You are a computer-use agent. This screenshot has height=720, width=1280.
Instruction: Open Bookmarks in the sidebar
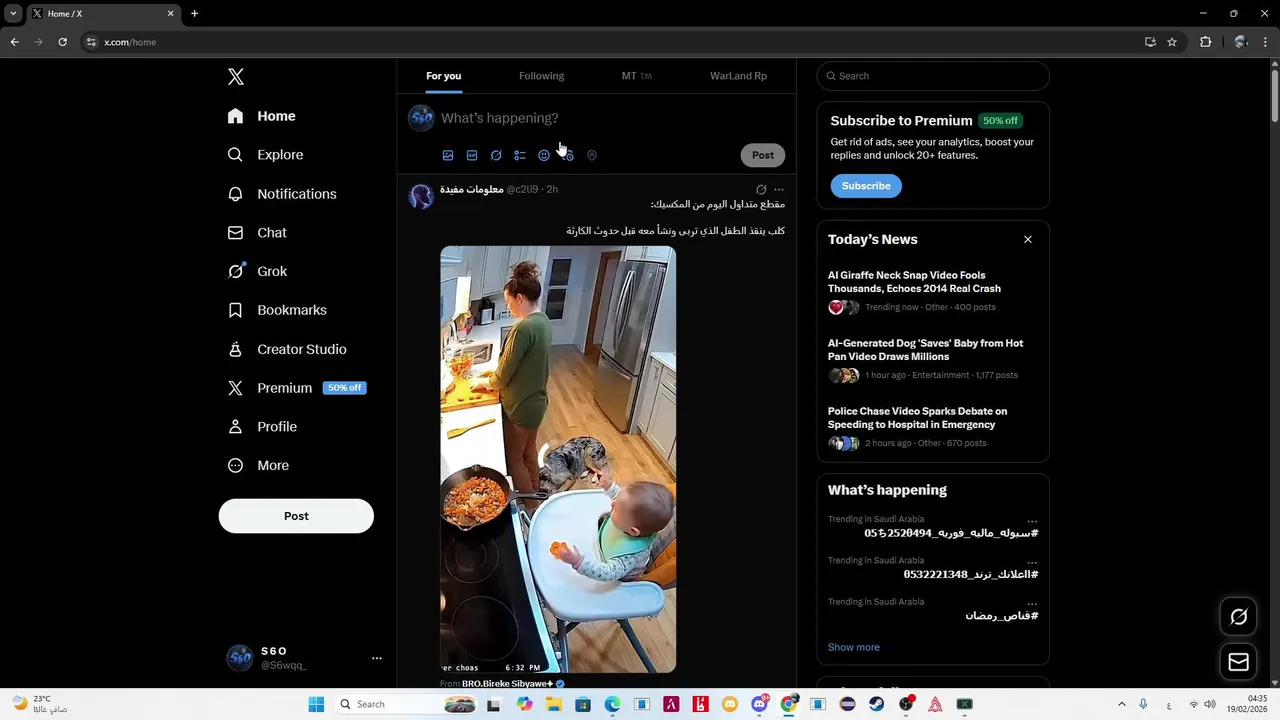pyautogui.click(x=277, y=310)
